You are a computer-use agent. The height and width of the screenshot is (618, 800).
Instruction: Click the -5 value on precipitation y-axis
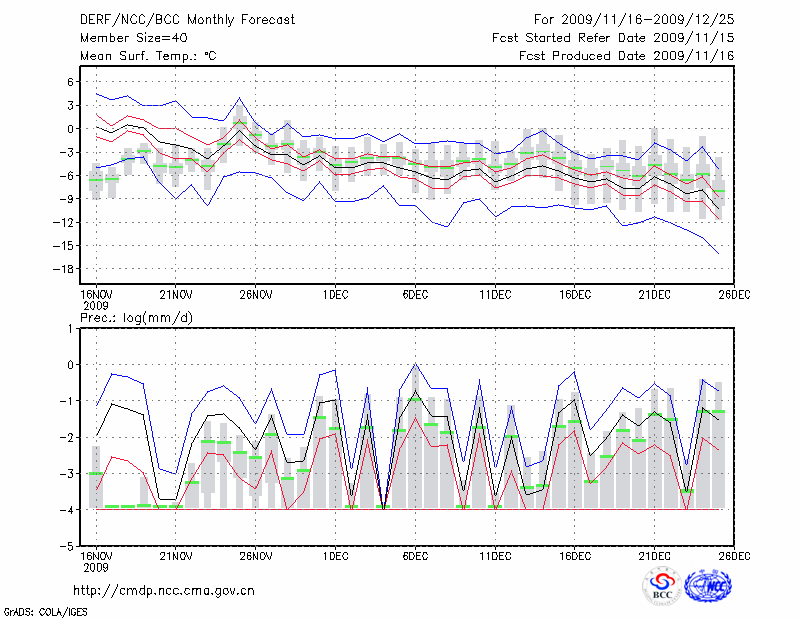coord(68,547)
